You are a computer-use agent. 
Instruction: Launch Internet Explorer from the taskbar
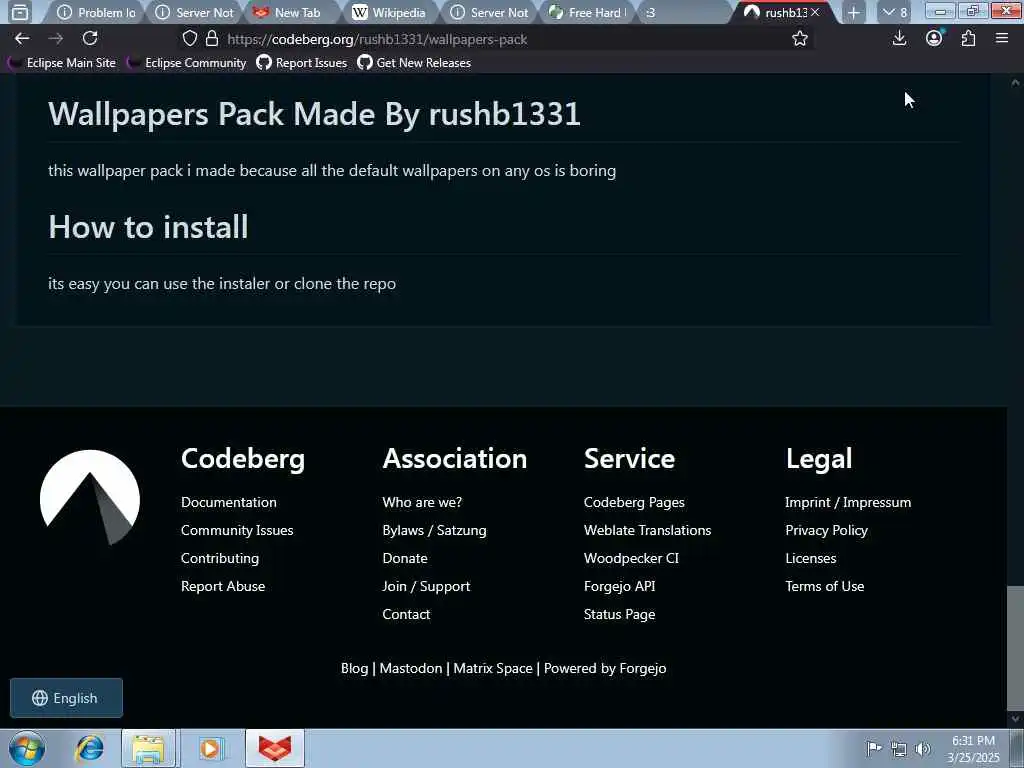(x=89, y=748)
